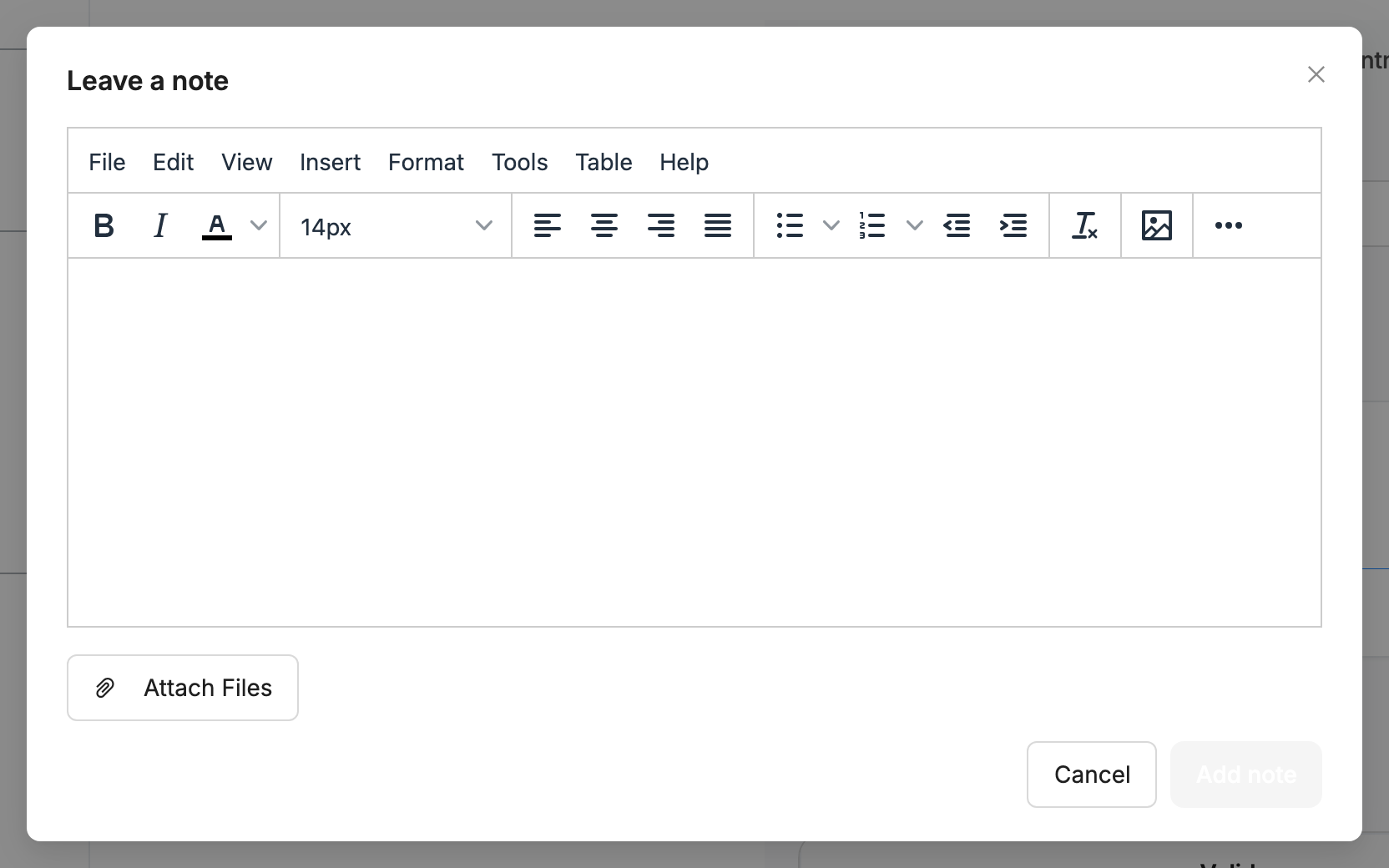Click the Attach Files button
The image size is (1389, 868).
(x=183, y=688)
